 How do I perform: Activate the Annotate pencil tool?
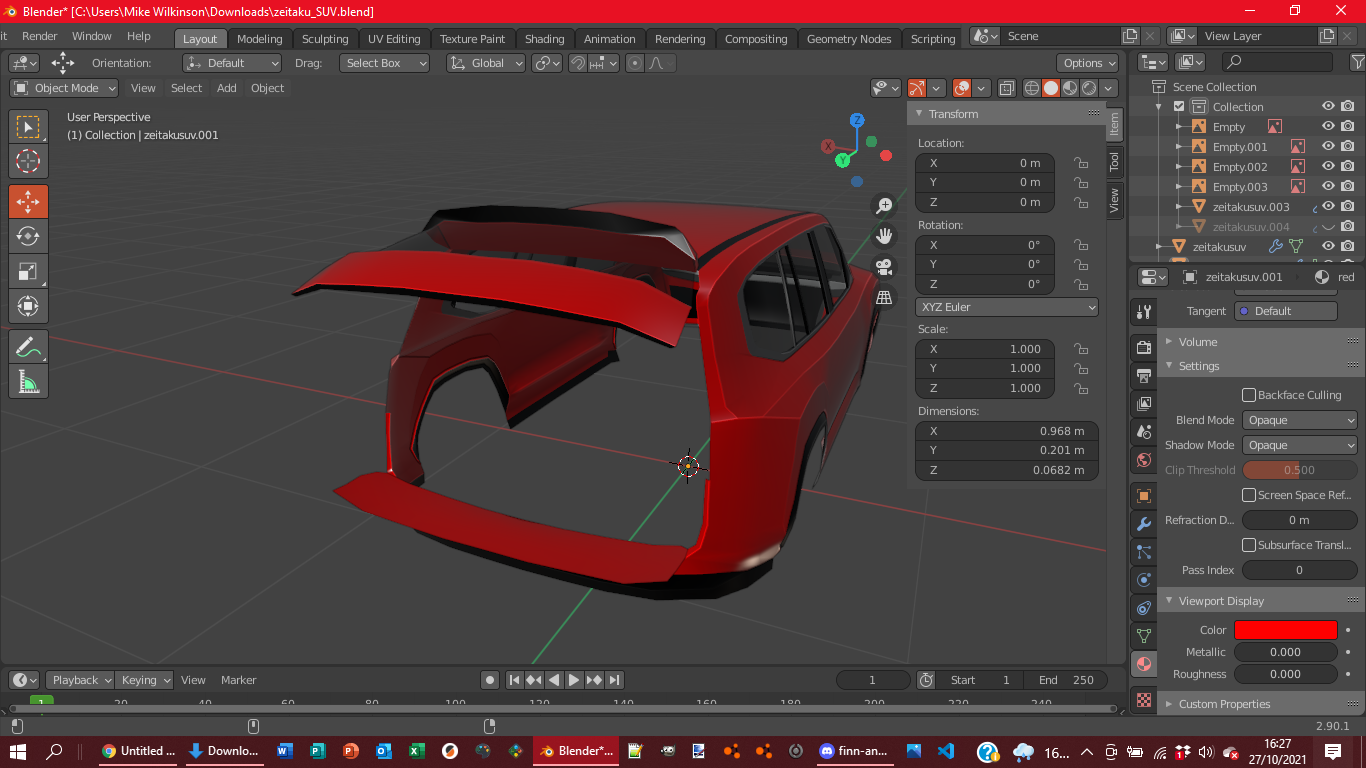click(28, 347)
